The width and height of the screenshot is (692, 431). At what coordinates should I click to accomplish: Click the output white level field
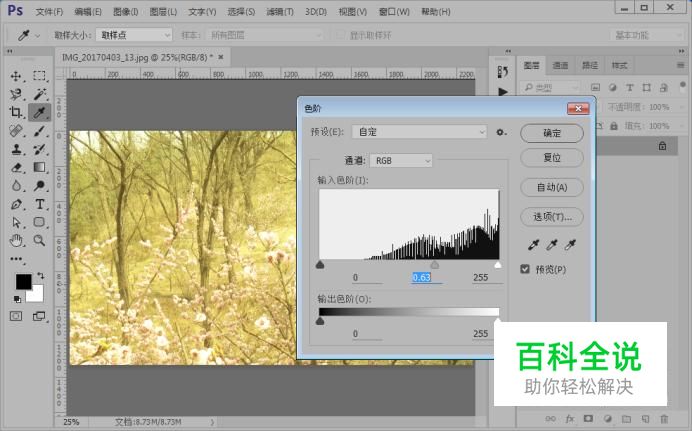[481, 334]
